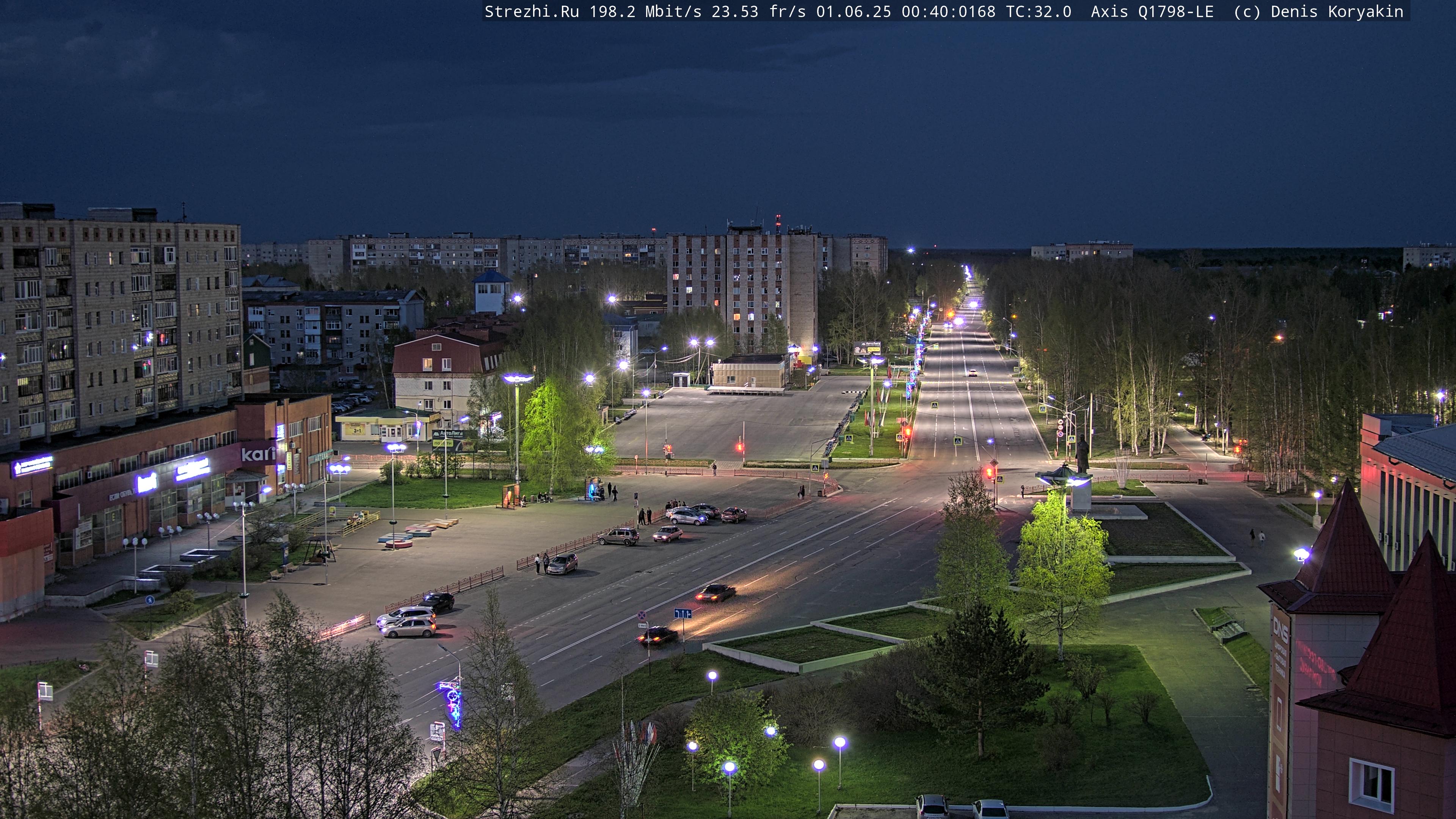Image resolution: width=1456 pixels, height=819 pixels.
Task: Select the TC:32.0 temperature reading
Action: (1038, 12)
